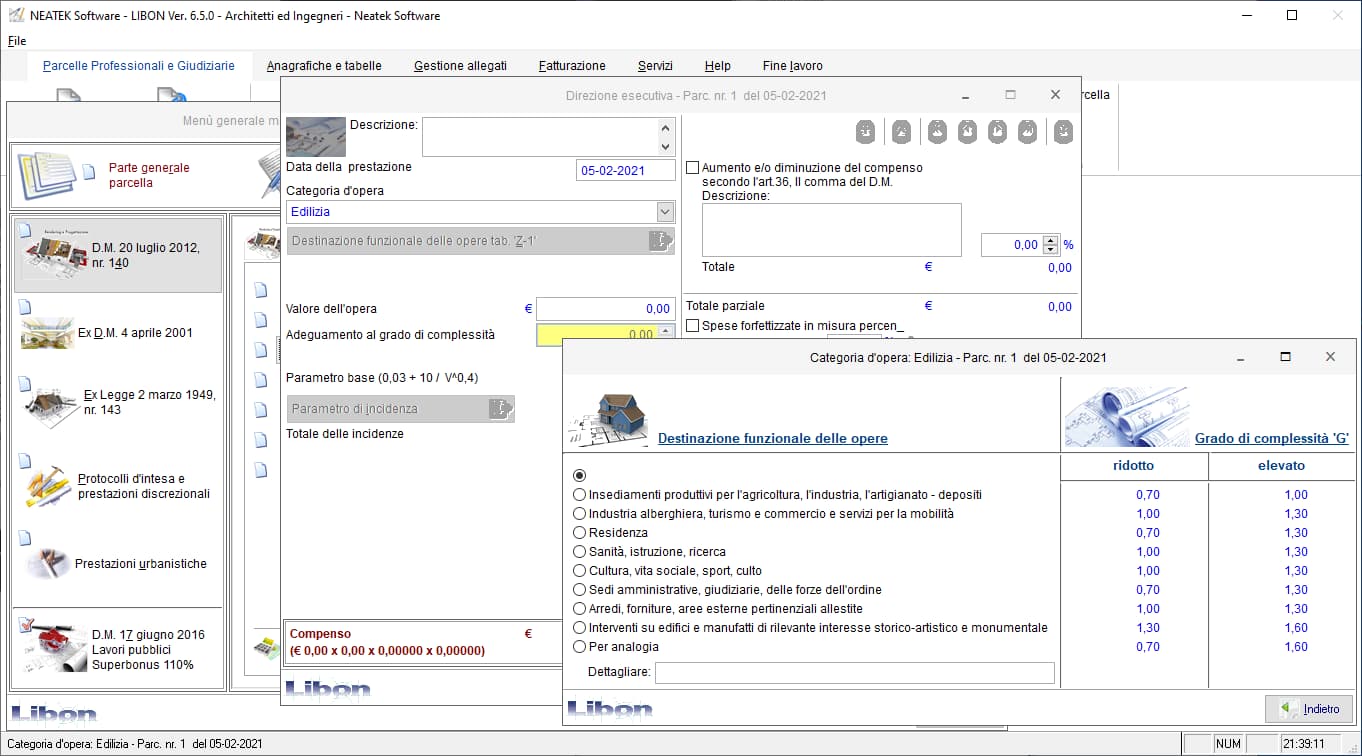Open the Help menu
This screenshot has width=1362, height=756.
tap(717, 66)
